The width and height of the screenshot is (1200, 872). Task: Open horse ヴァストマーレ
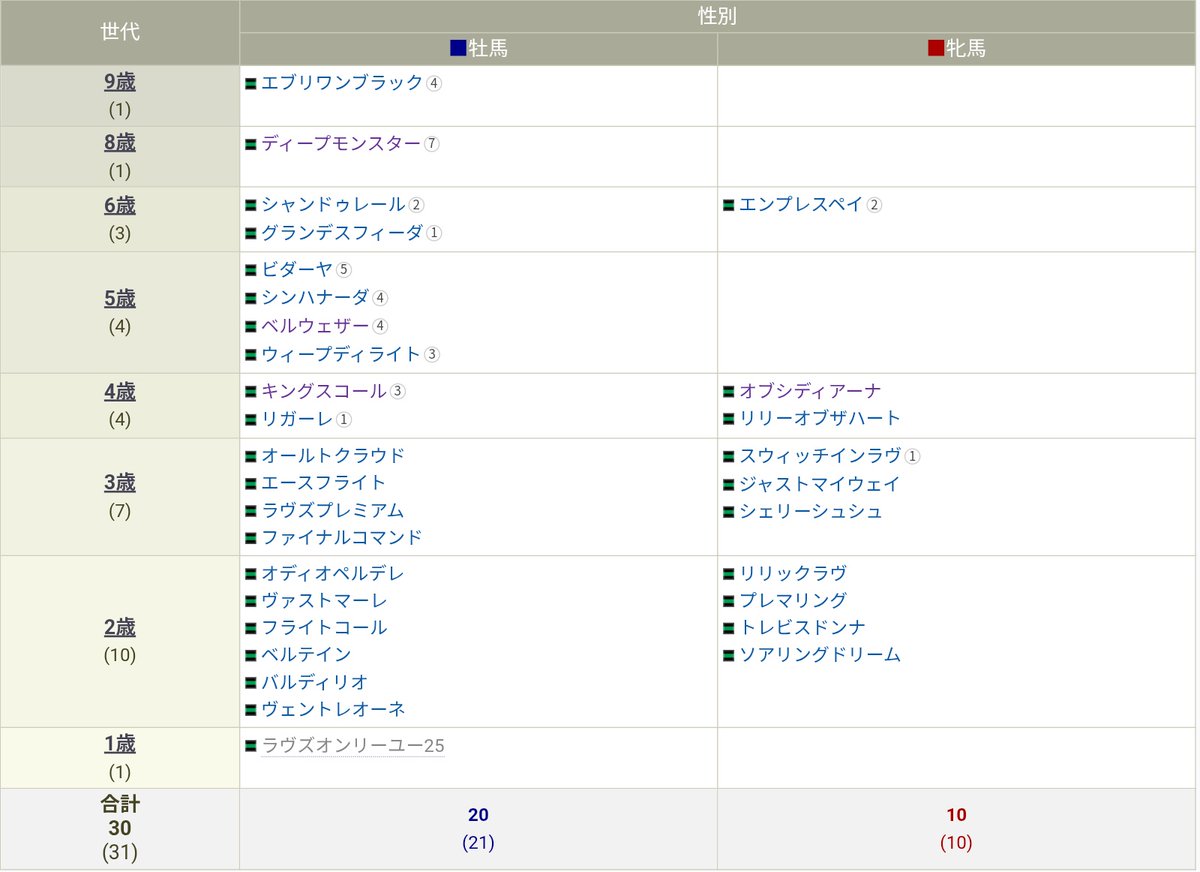(x=325, y=601)
